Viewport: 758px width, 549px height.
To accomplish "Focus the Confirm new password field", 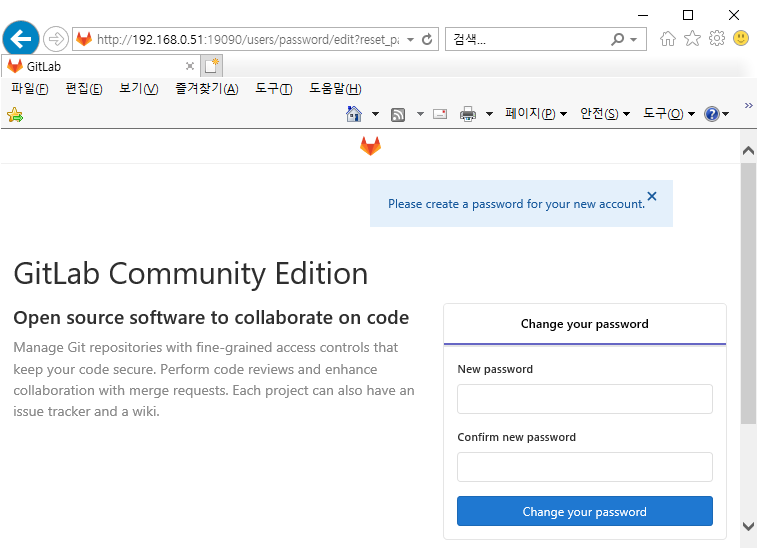I will [584, 467].
